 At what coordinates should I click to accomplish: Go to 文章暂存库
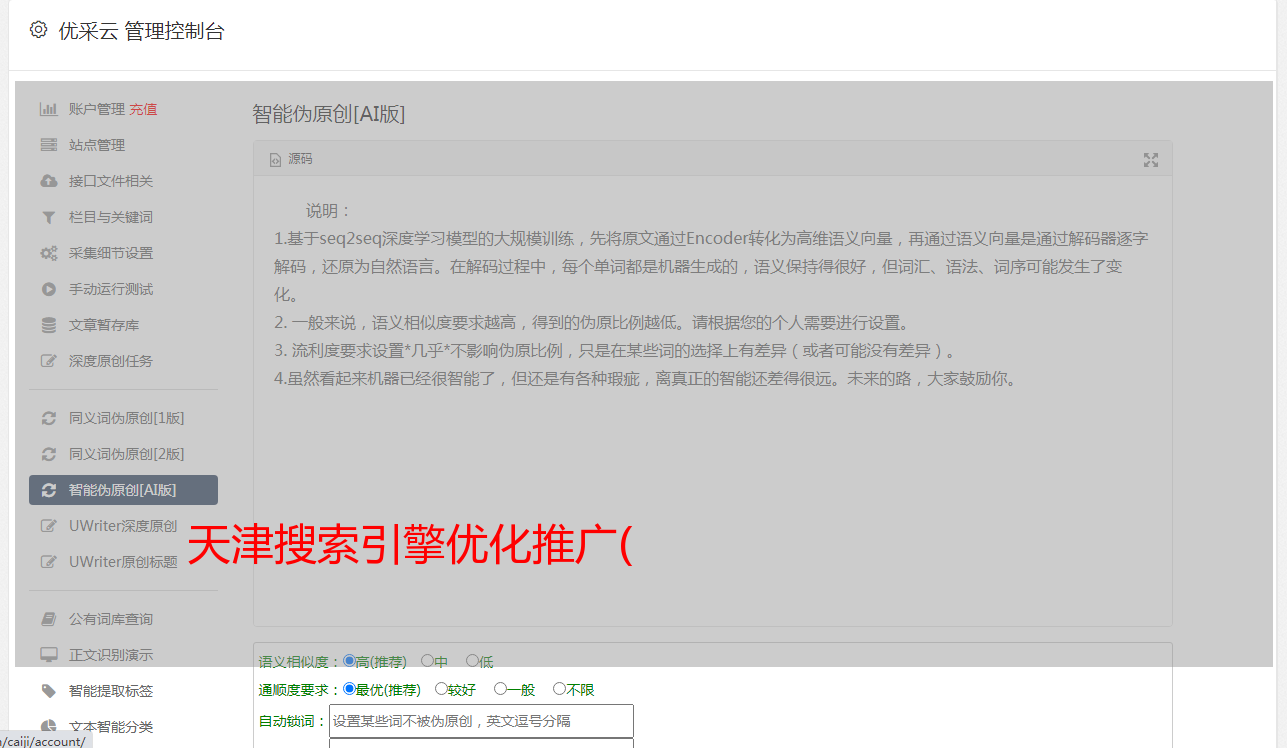pyautogui.click(x=104, y=325)
